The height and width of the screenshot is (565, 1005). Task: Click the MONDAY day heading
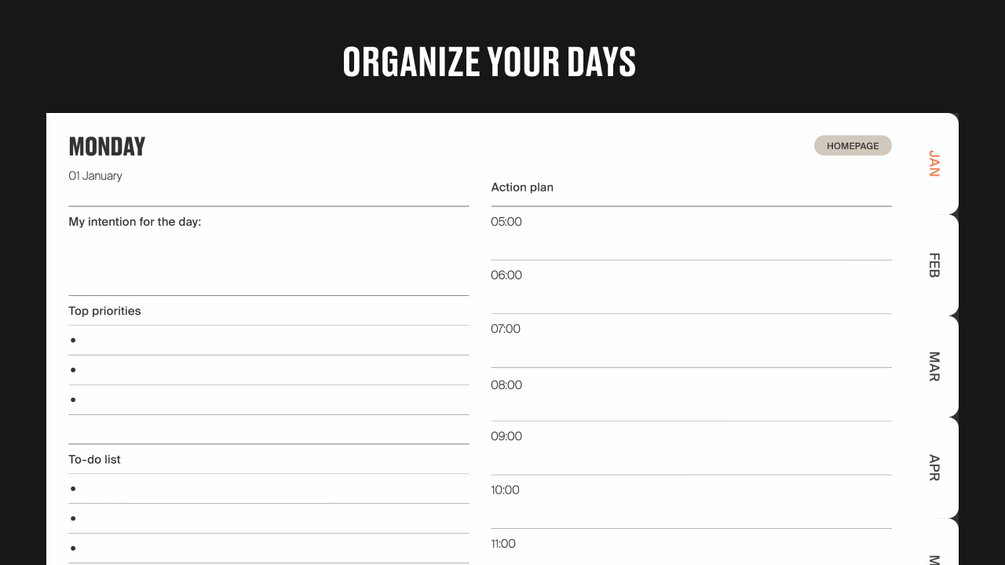click(x=107, y=147)
